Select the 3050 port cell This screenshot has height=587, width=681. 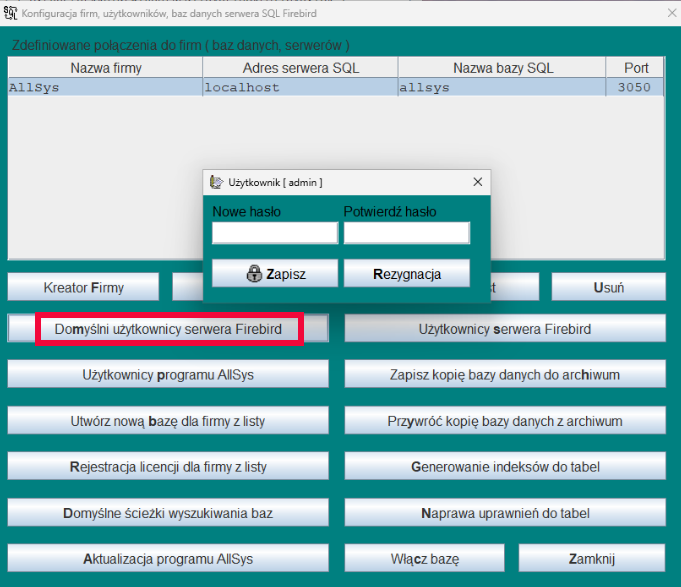[635, 87]
